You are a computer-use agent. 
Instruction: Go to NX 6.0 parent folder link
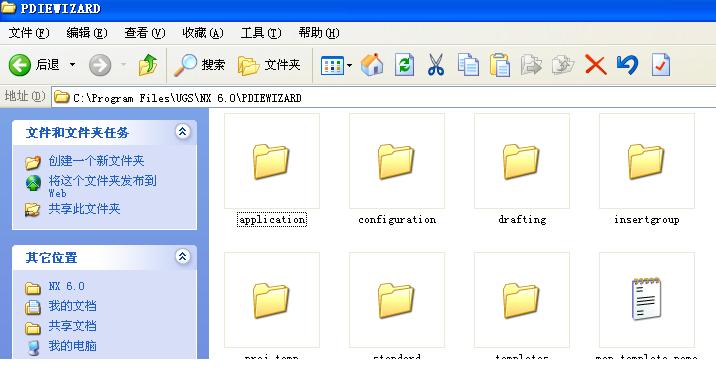point(67,286)
